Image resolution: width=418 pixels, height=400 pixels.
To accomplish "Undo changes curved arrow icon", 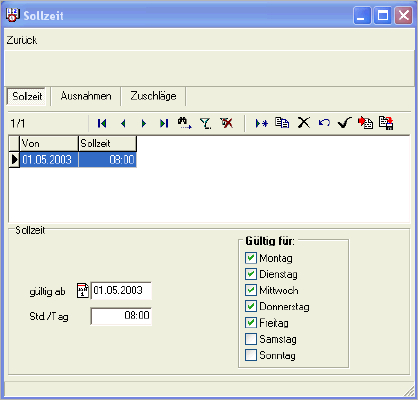I will point(324,123).
